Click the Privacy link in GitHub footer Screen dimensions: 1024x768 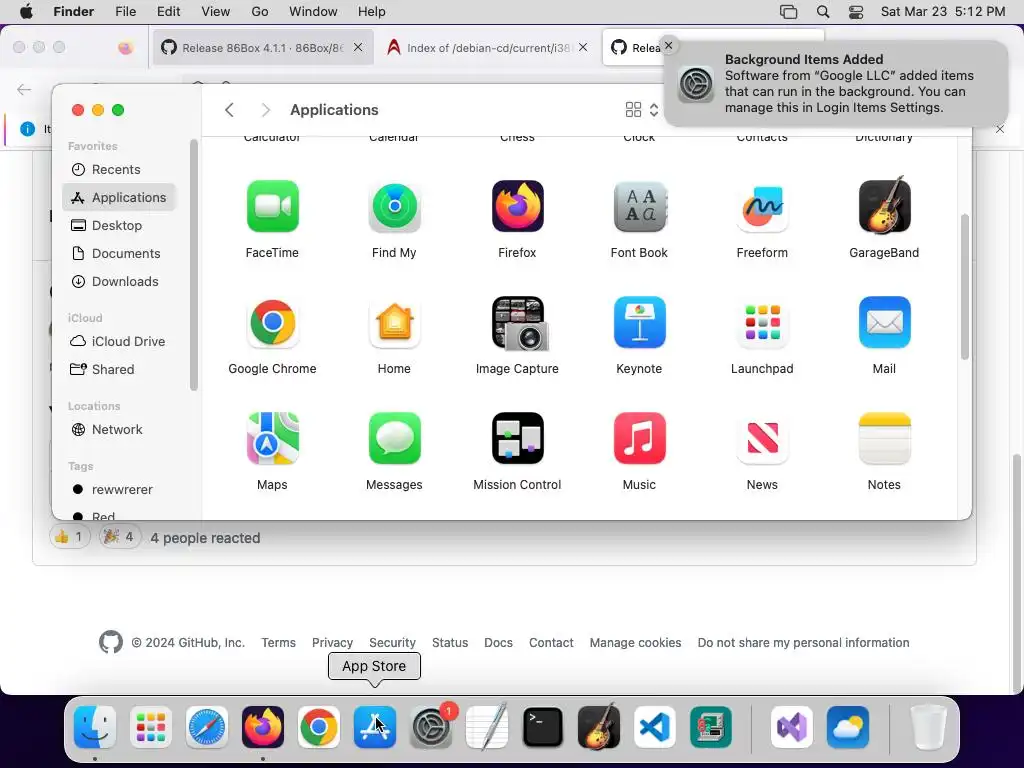(332, 643)
